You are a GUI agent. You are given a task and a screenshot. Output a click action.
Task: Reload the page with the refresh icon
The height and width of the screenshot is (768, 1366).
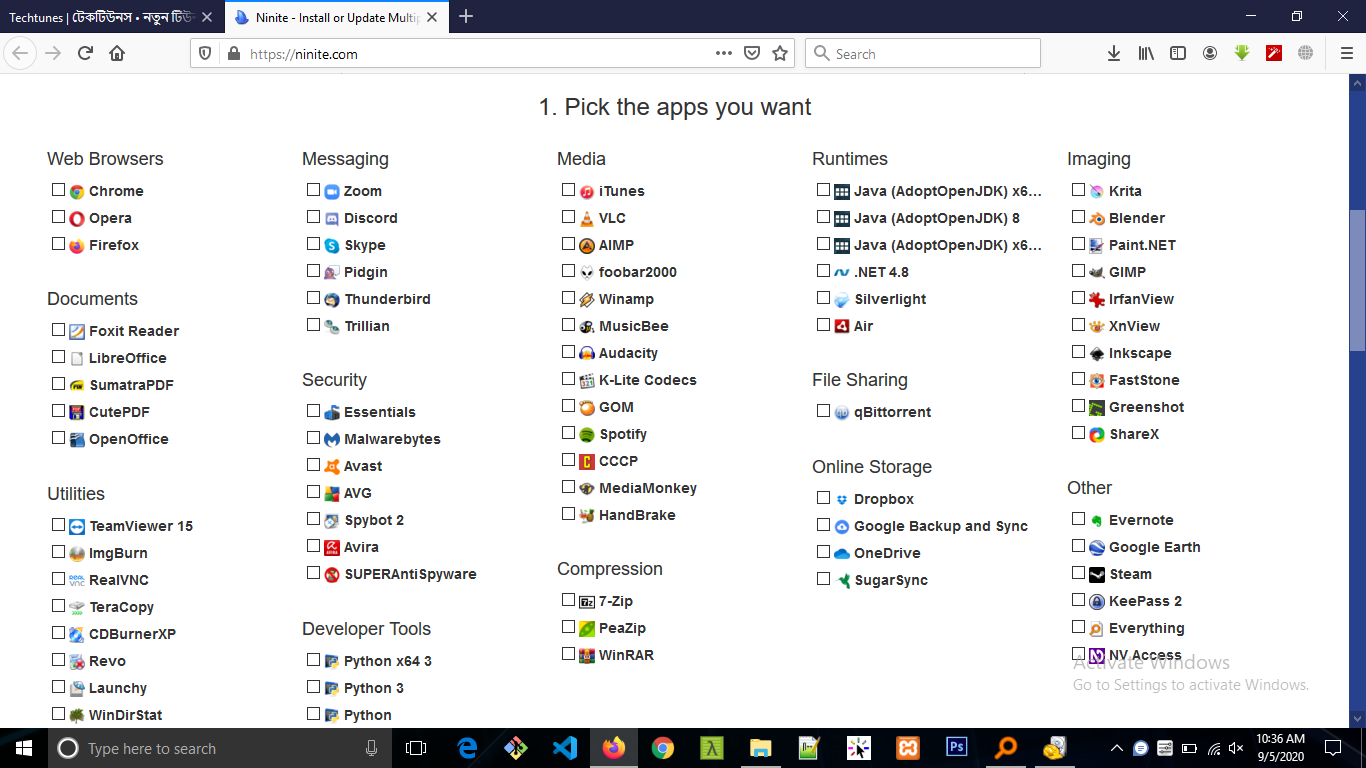click(x=85, y=54)
